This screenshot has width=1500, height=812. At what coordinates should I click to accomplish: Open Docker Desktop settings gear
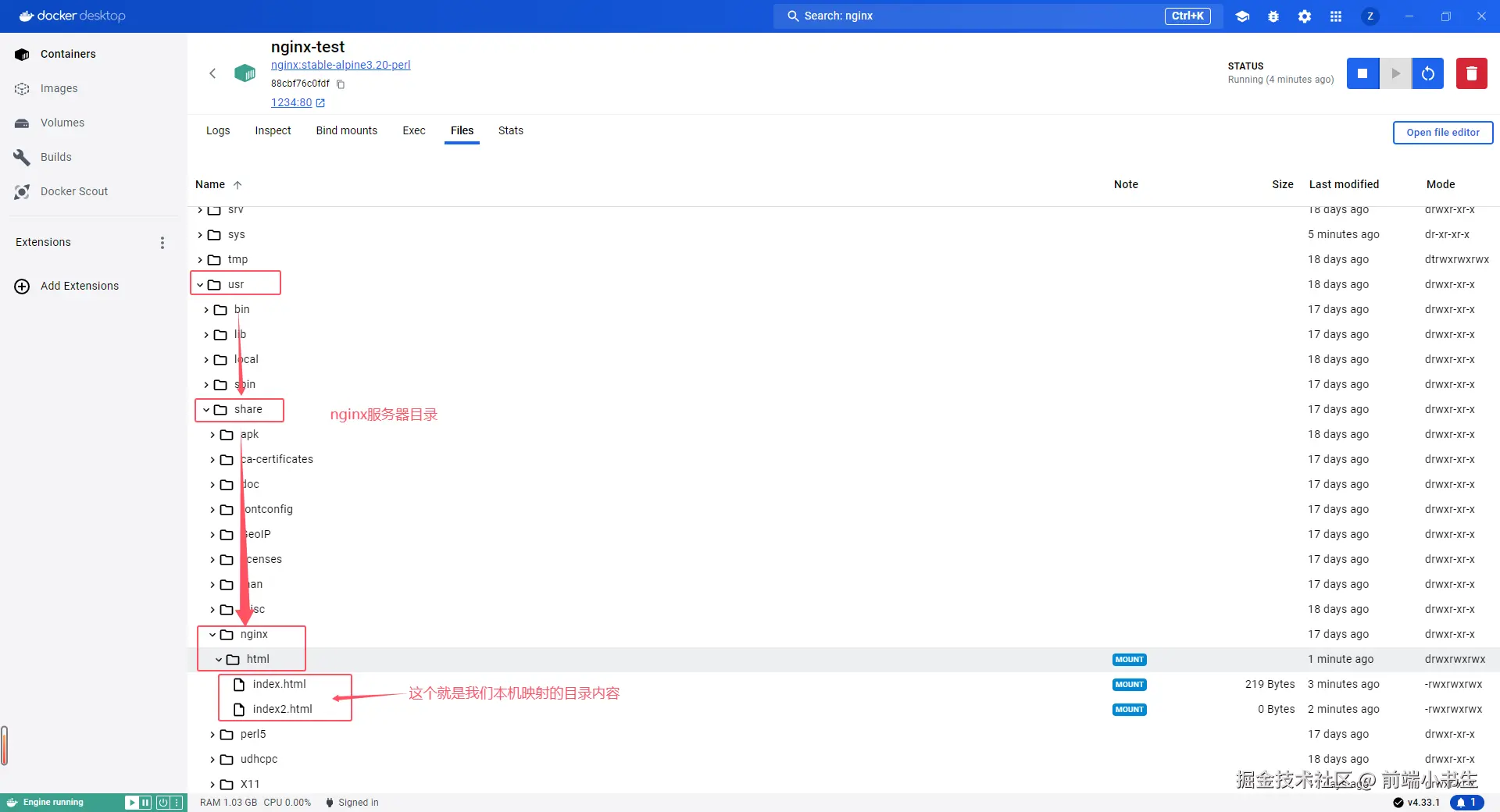click(x=1305, y=16)
